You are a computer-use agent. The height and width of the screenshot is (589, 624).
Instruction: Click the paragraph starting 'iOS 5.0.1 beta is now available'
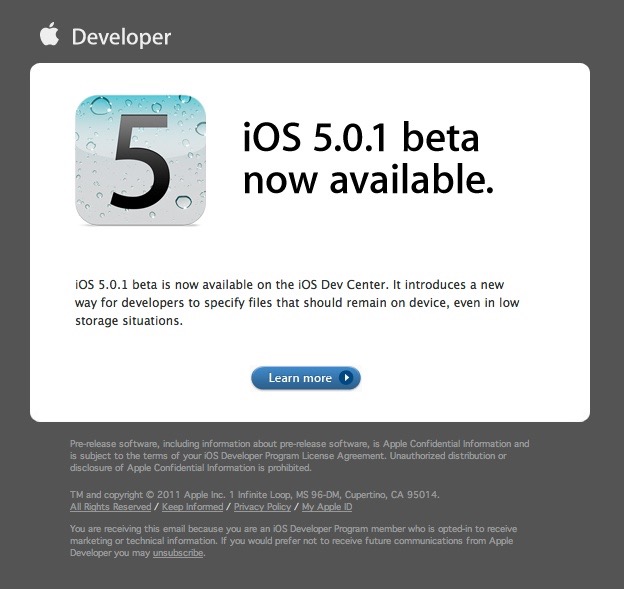[297, 302]
